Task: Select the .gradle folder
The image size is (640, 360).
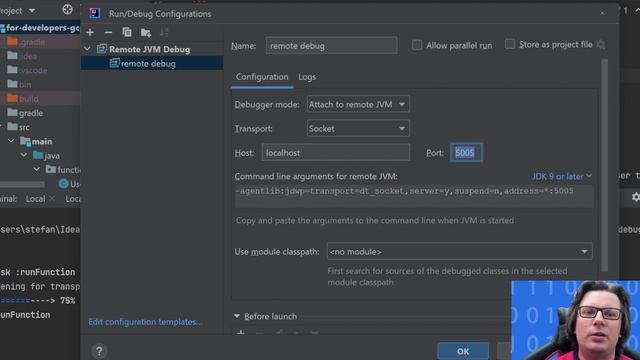Action: coord(32,42)
